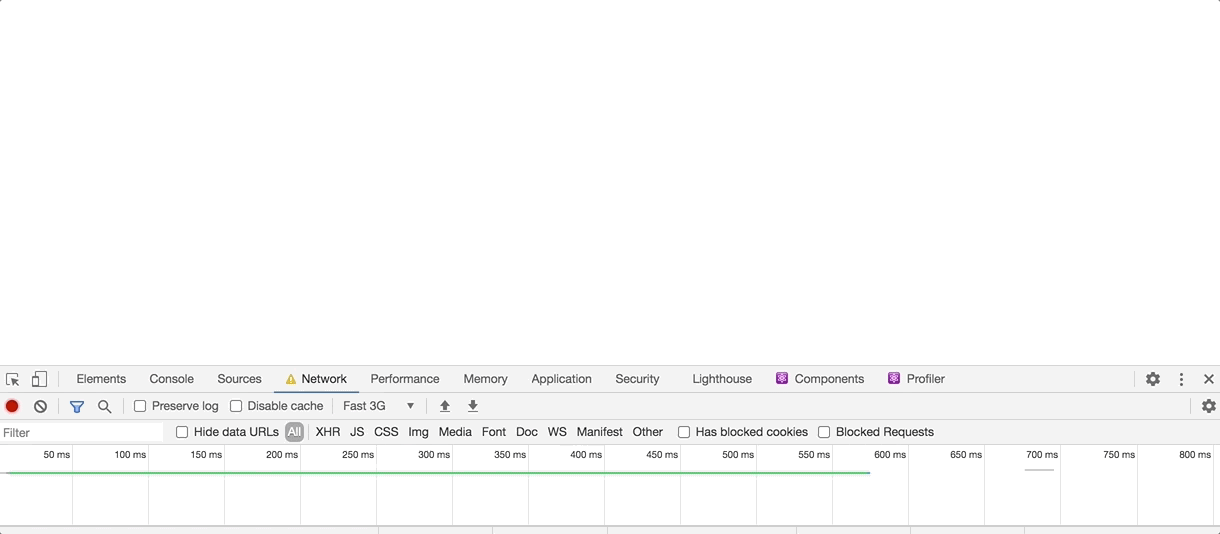Open the Security tab
The image size is (1220, 534).
pyautogui.click(x=637, y=379)
